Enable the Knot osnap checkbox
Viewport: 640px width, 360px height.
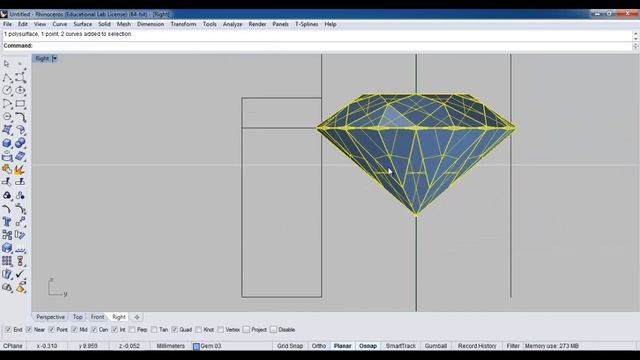click(198, 329)
